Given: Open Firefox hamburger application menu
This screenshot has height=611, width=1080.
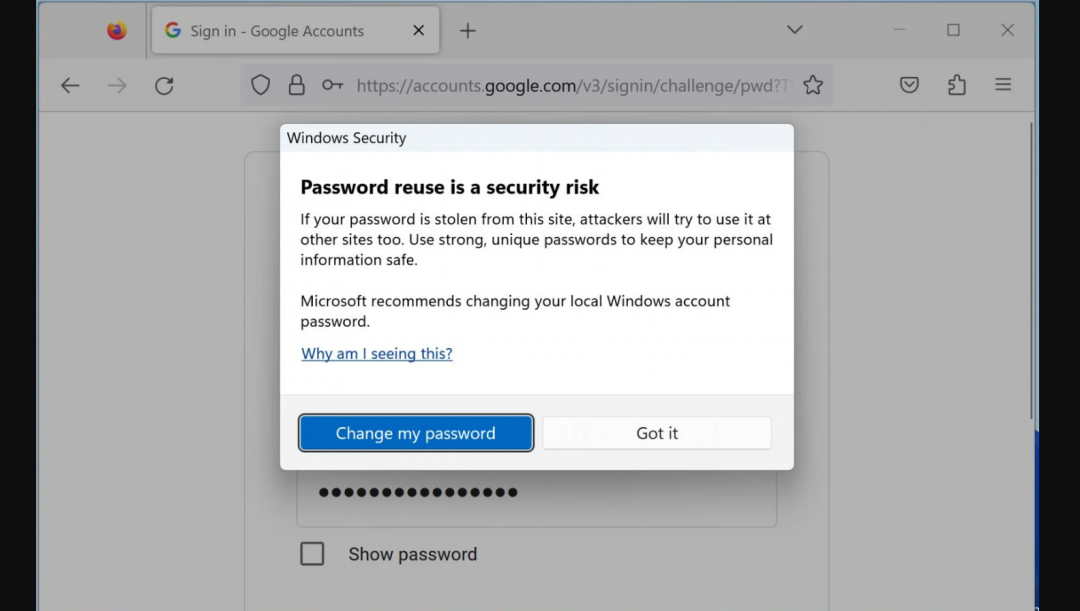Looking at the screenshot, I should tap(1003, 86).
